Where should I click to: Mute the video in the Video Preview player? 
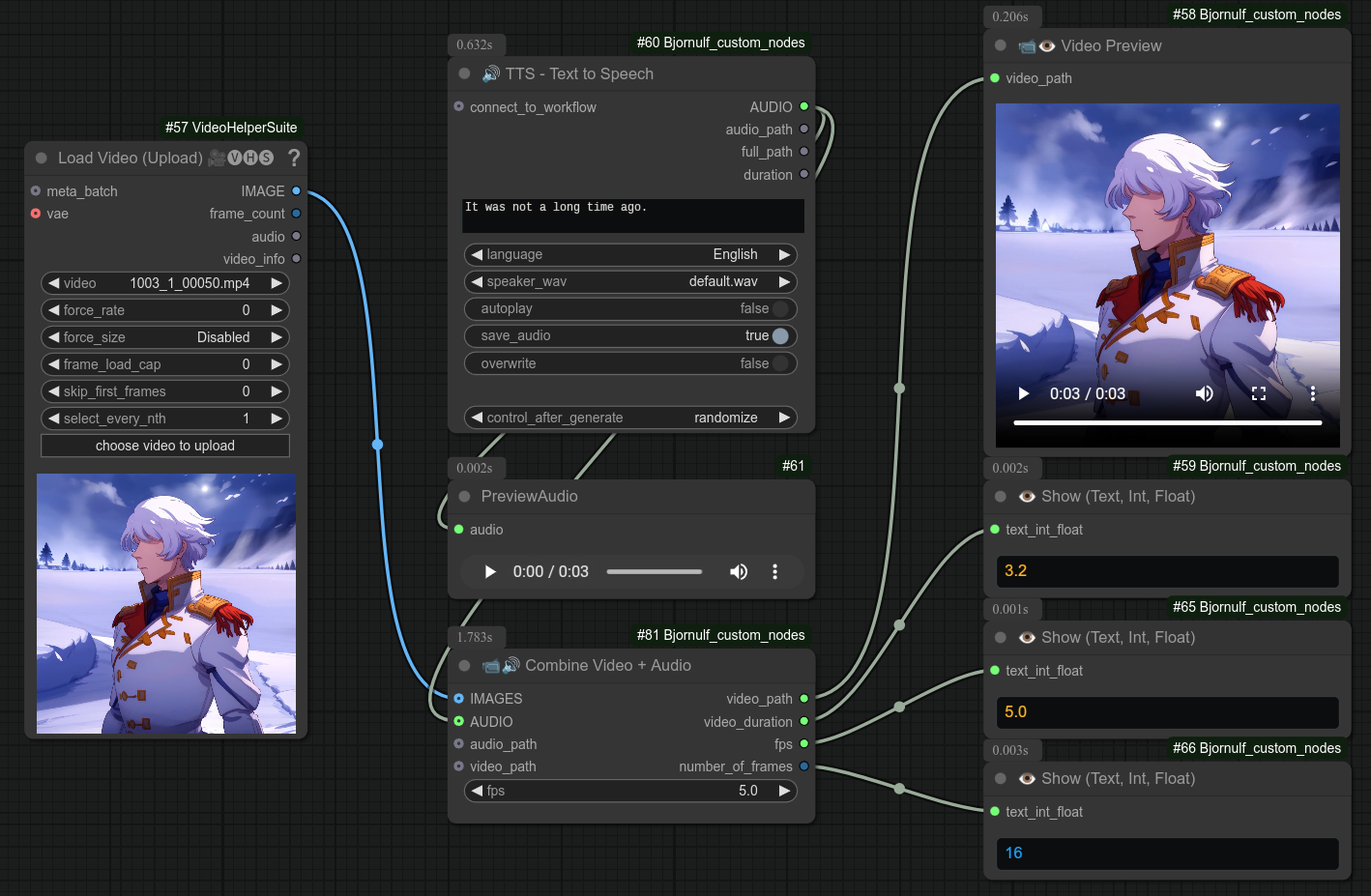click(1205, 393)
